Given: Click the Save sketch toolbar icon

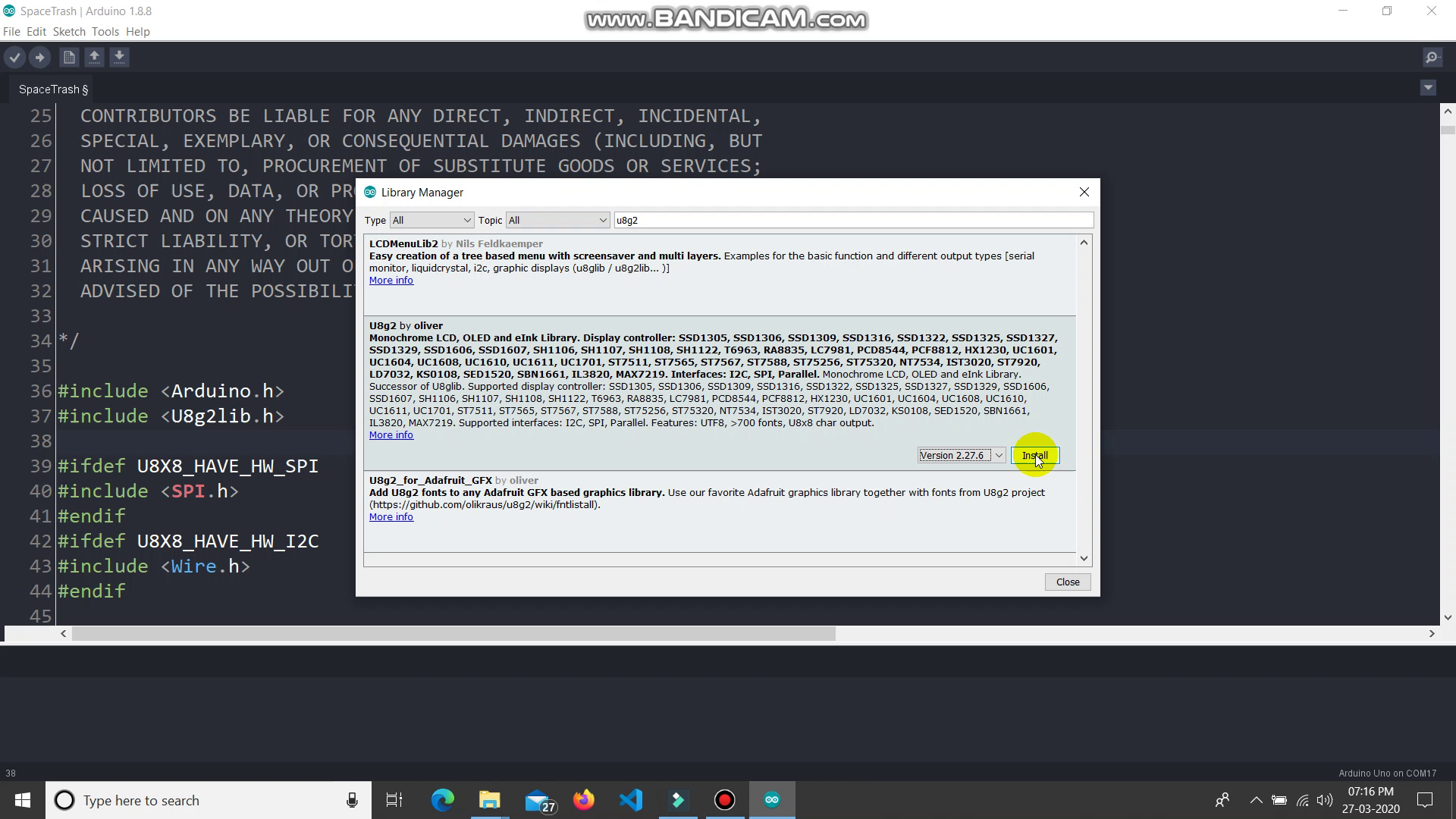Looking at the screenshot, I should pos(119,57).
